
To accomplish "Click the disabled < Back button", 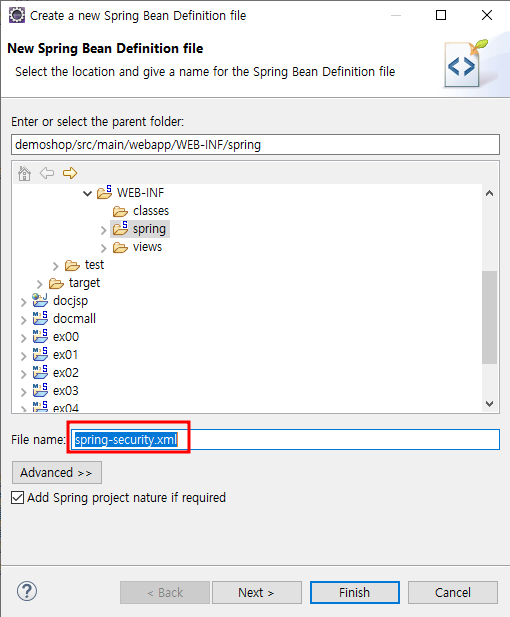I will (165, 592).
